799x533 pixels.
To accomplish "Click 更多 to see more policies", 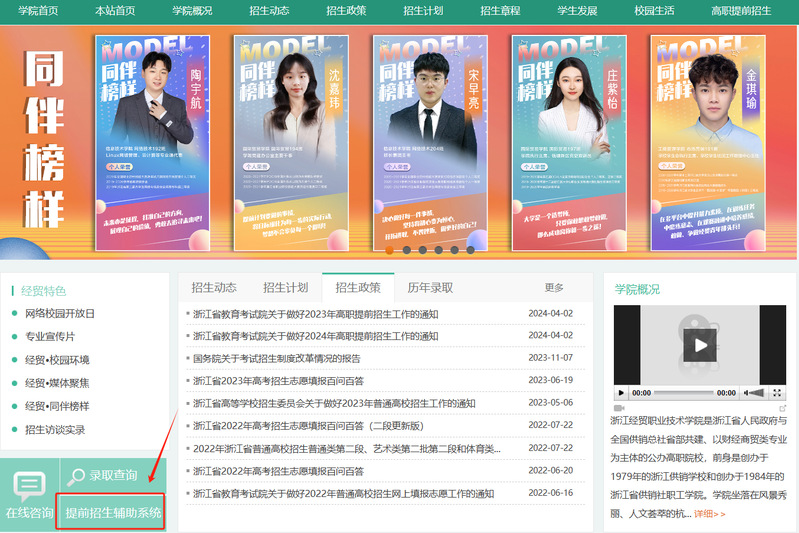I will tap(554, 287).
